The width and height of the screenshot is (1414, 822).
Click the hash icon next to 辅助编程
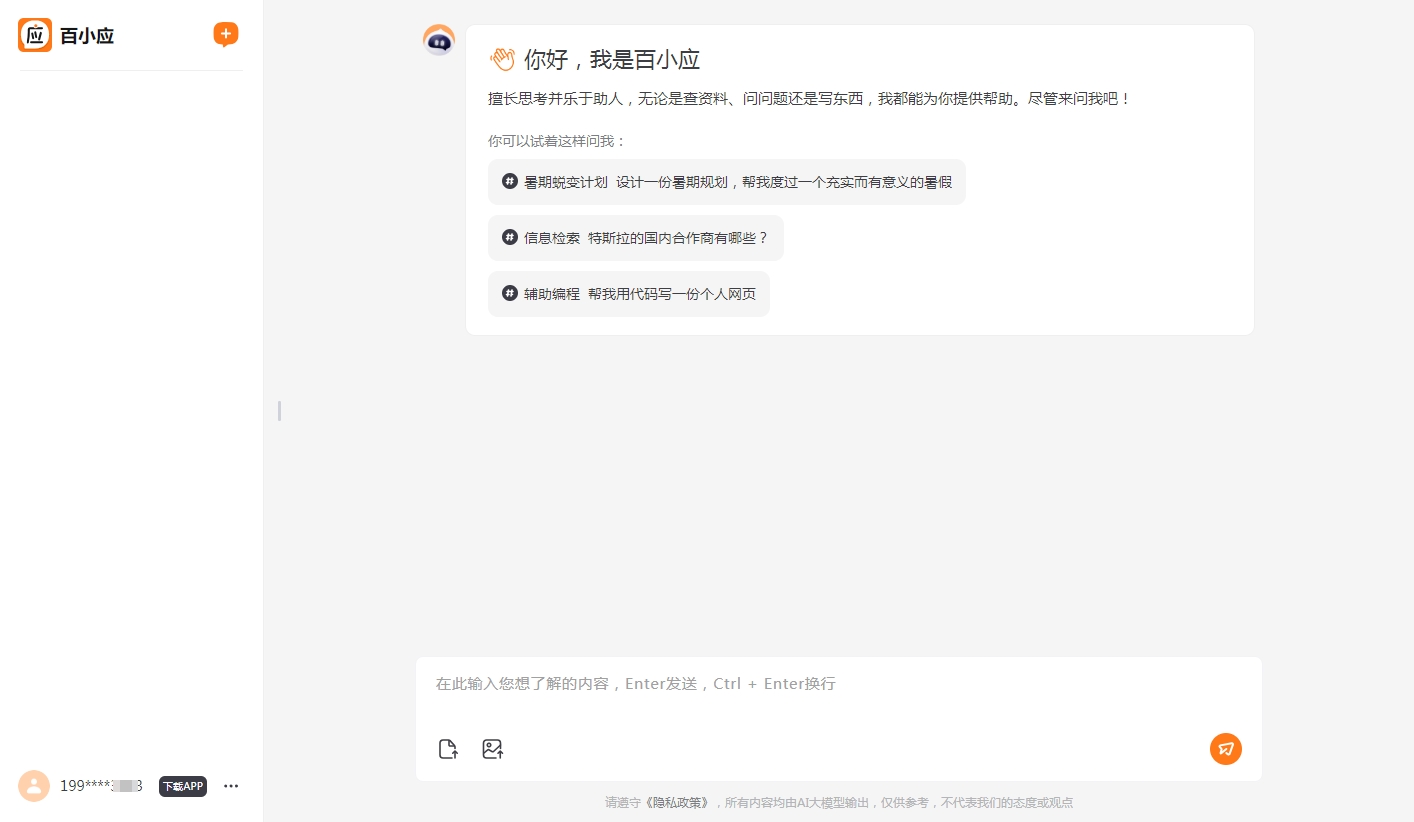point(510,293)
